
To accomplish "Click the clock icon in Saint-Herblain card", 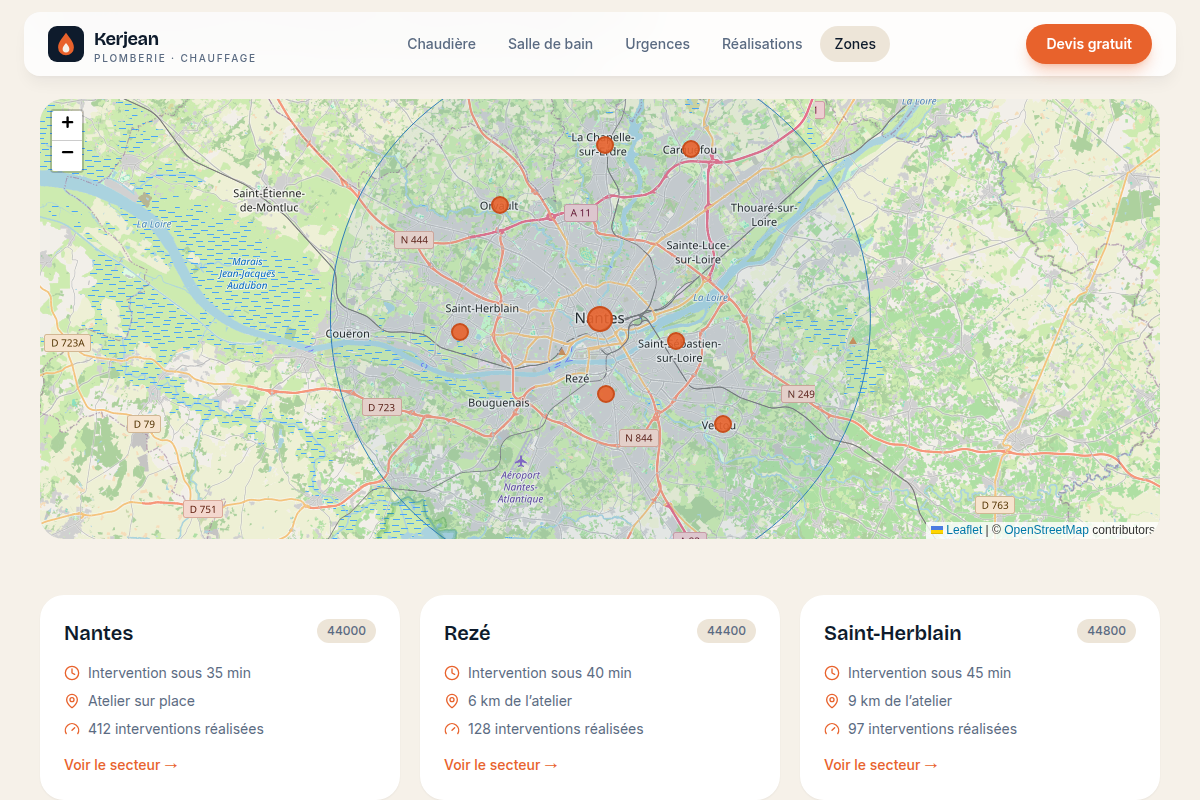I will tap(832, 673).
